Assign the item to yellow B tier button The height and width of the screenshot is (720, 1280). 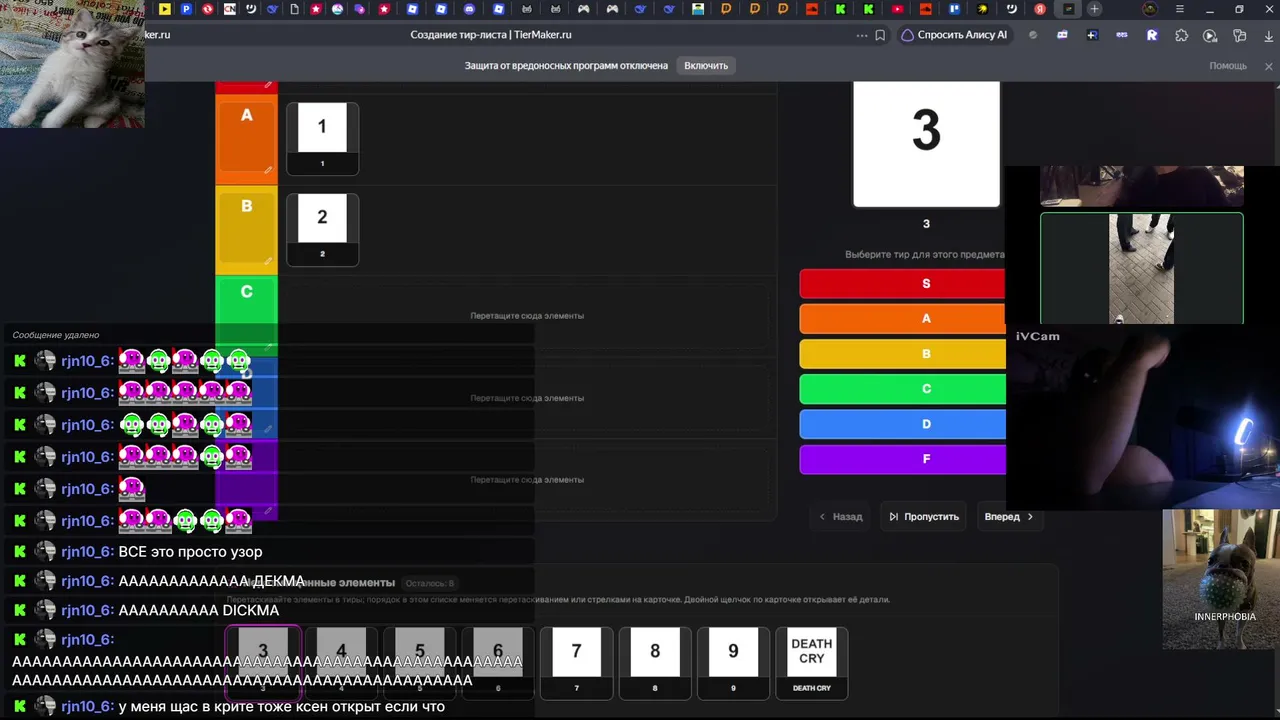(902, 354)
